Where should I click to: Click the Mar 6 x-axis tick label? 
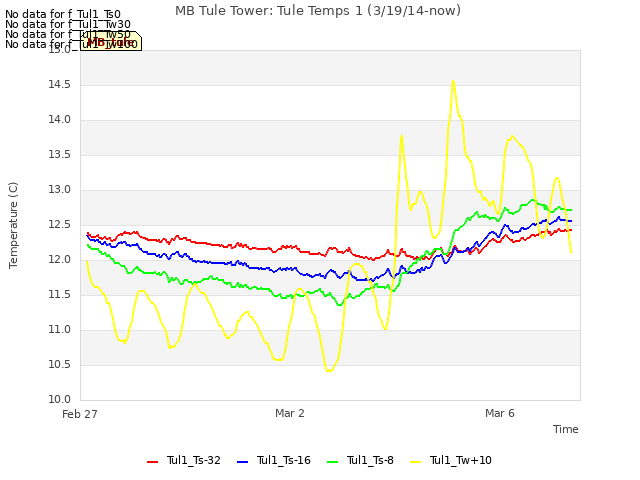[500, 413]
